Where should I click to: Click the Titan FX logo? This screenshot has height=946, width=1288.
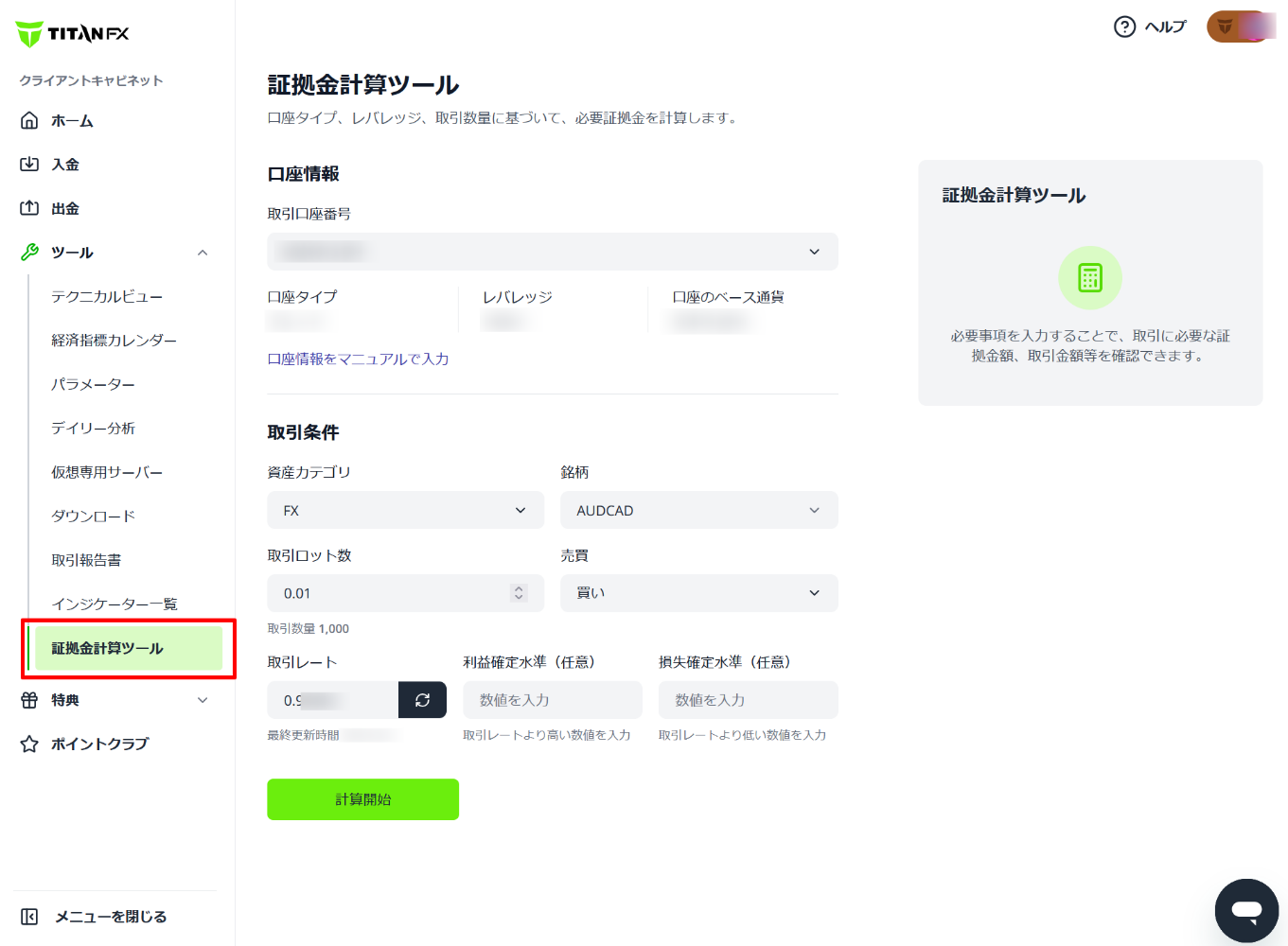(73, 34)
